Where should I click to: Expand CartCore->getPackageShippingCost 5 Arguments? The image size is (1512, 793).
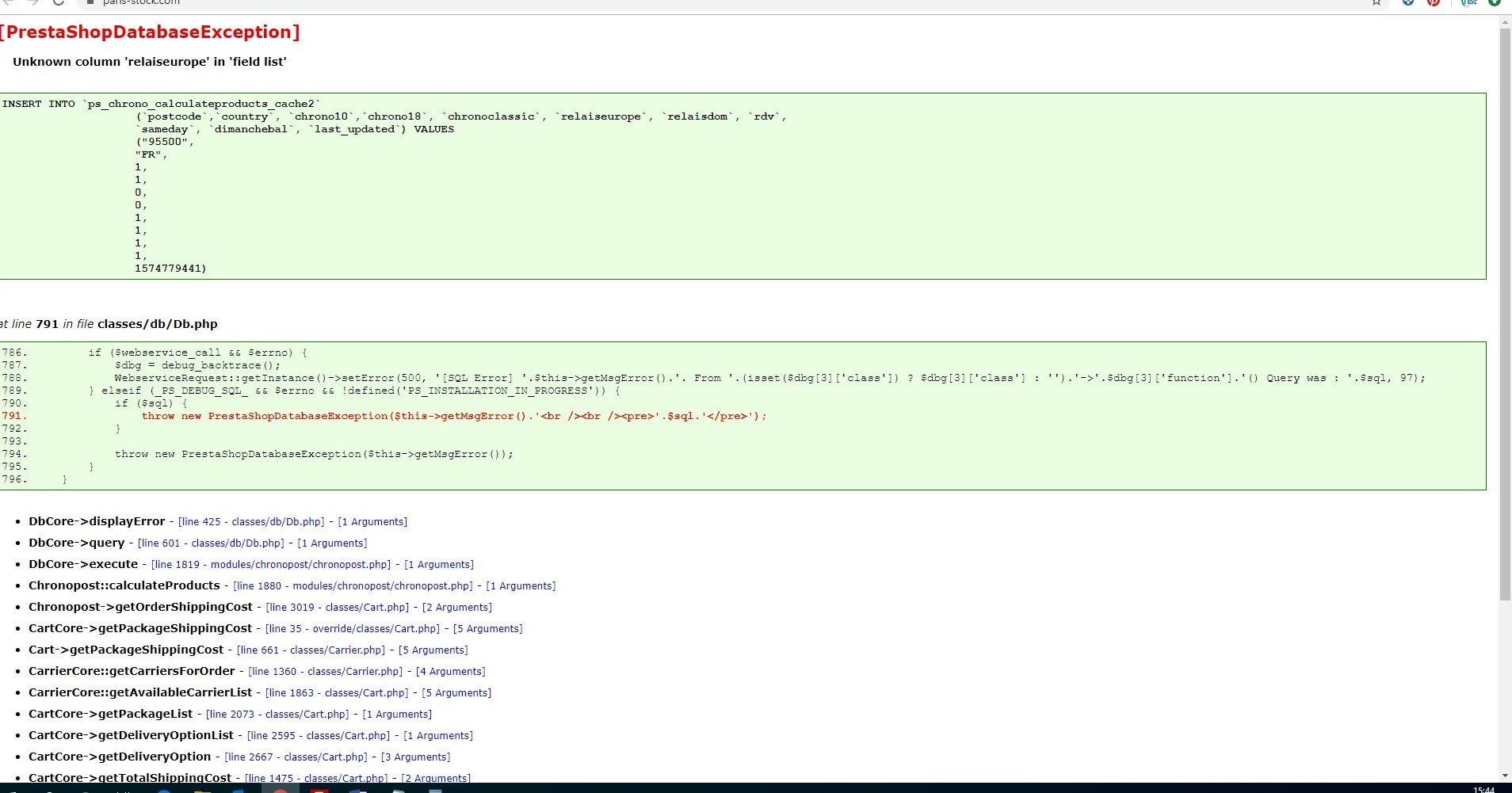point(487,629)
